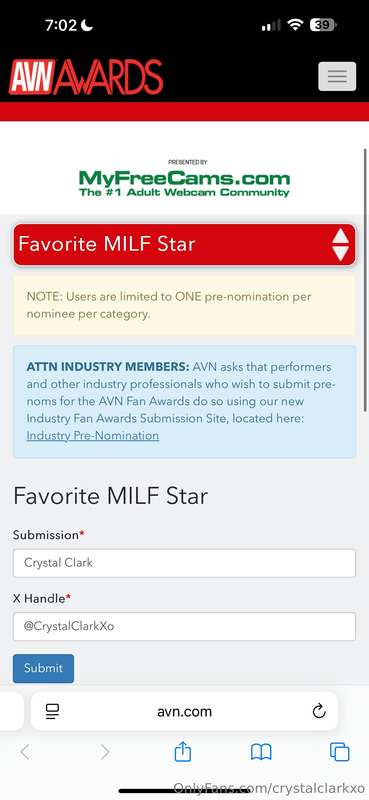Go back with Safari back arrow
This screenshot has width=369, height=800.
tap(25, 752)
